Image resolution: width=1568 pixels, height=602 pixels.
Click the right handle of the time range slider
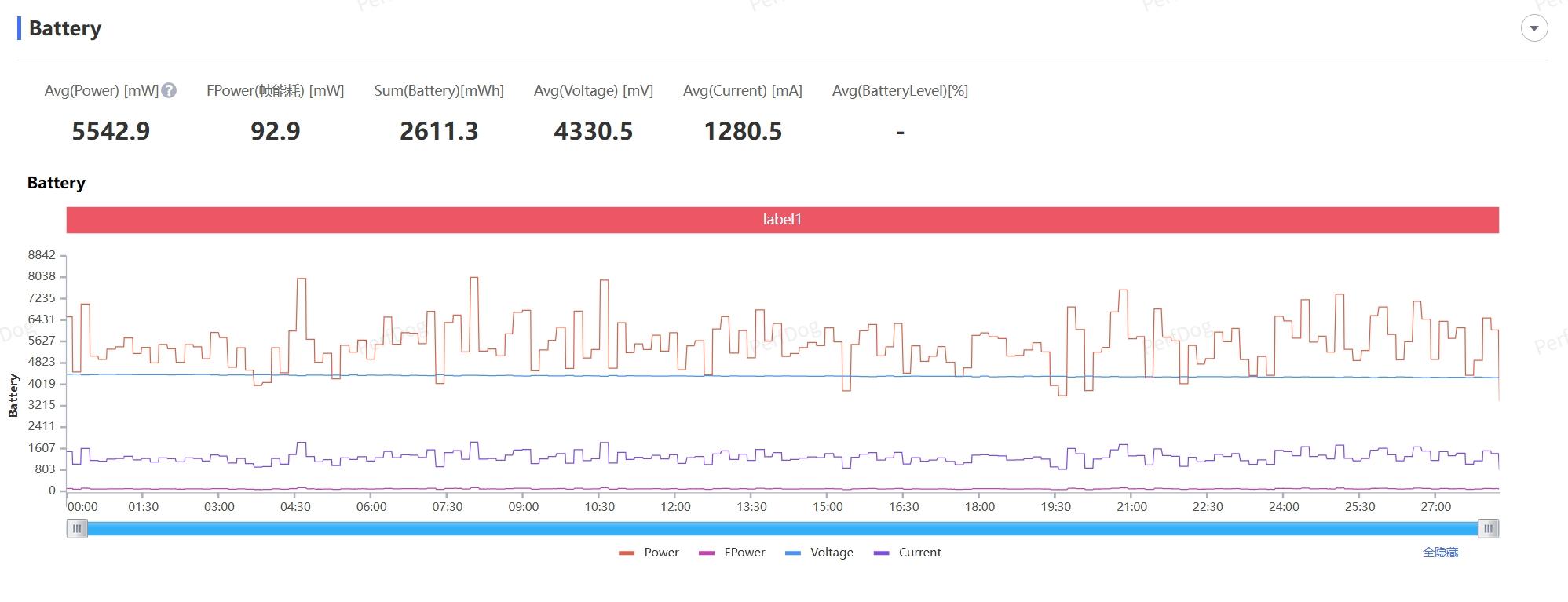[x=1488, y=529]
